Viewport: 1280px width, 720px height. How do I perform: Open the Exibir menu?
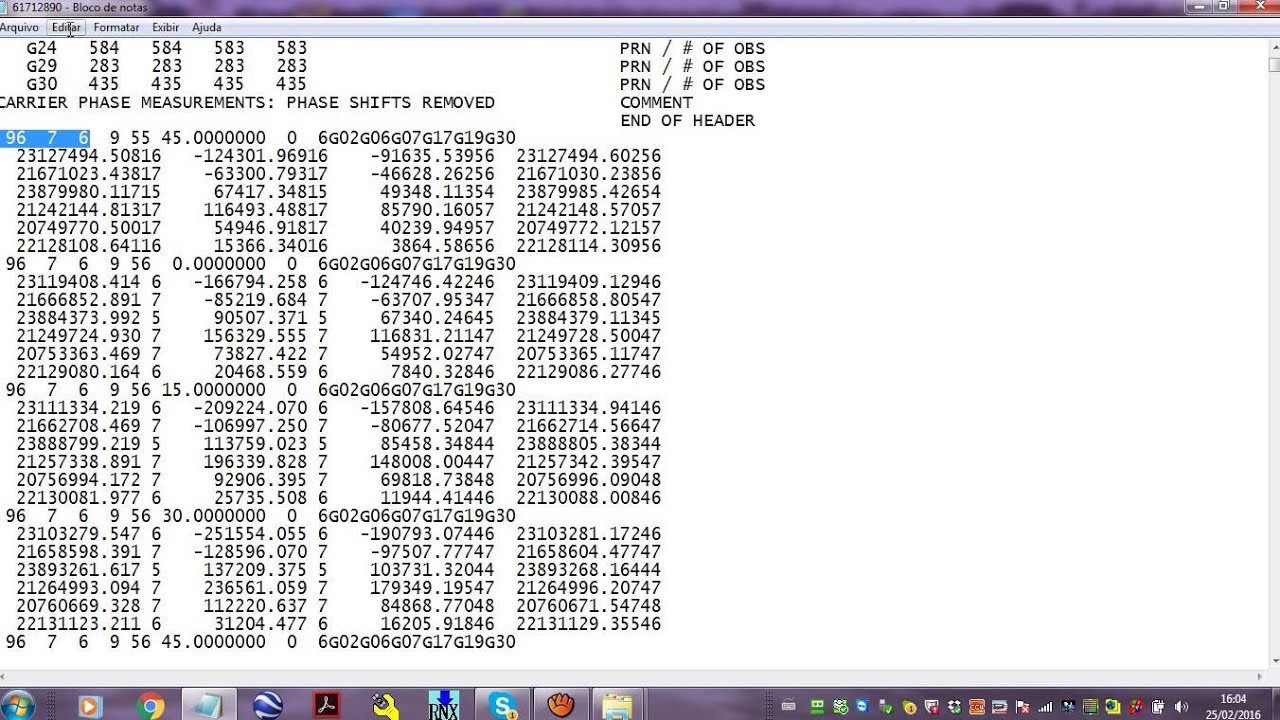[166, 27]
